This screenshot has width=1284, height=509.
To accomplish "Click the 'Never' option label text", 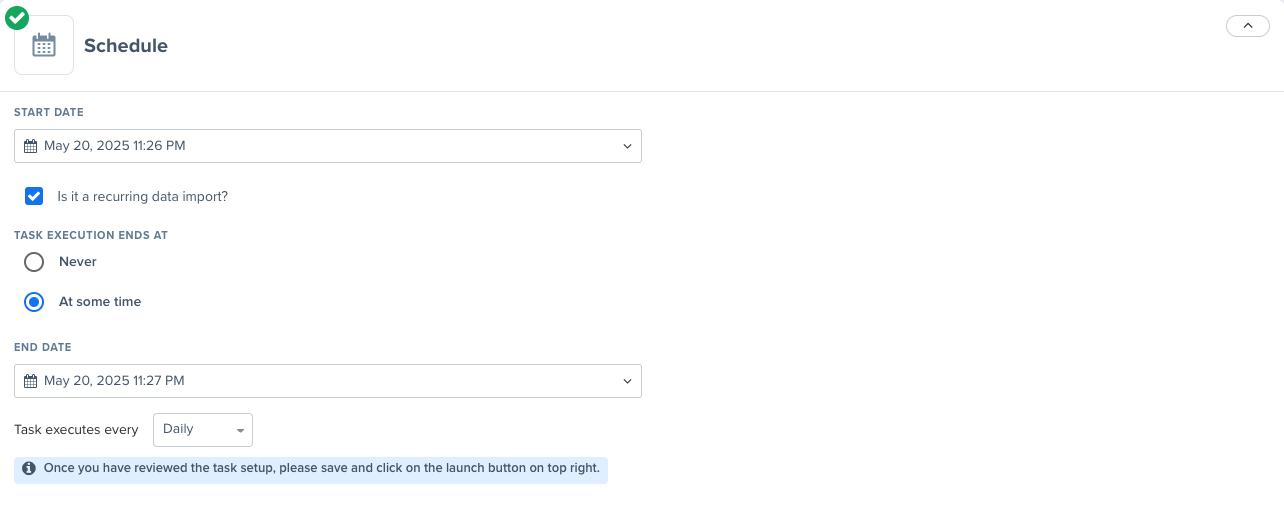I will (x=78, y=262).
